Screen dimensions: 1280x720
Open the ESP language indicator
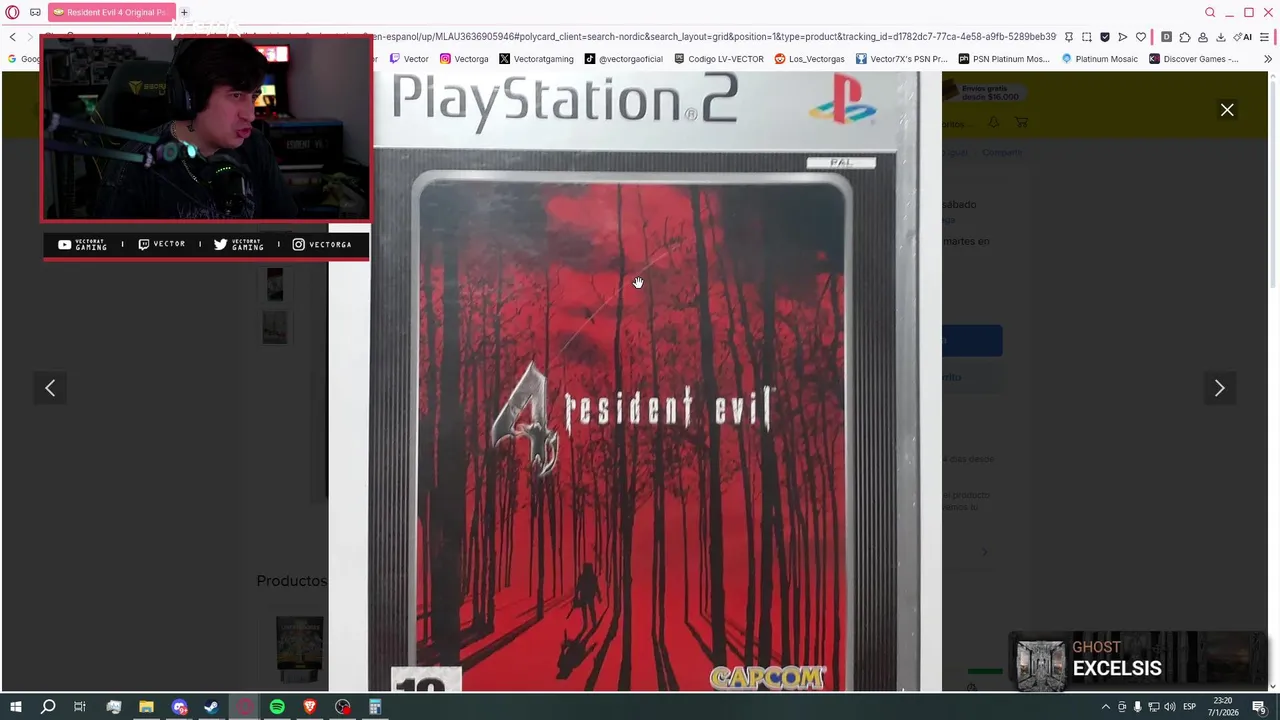1190,707
